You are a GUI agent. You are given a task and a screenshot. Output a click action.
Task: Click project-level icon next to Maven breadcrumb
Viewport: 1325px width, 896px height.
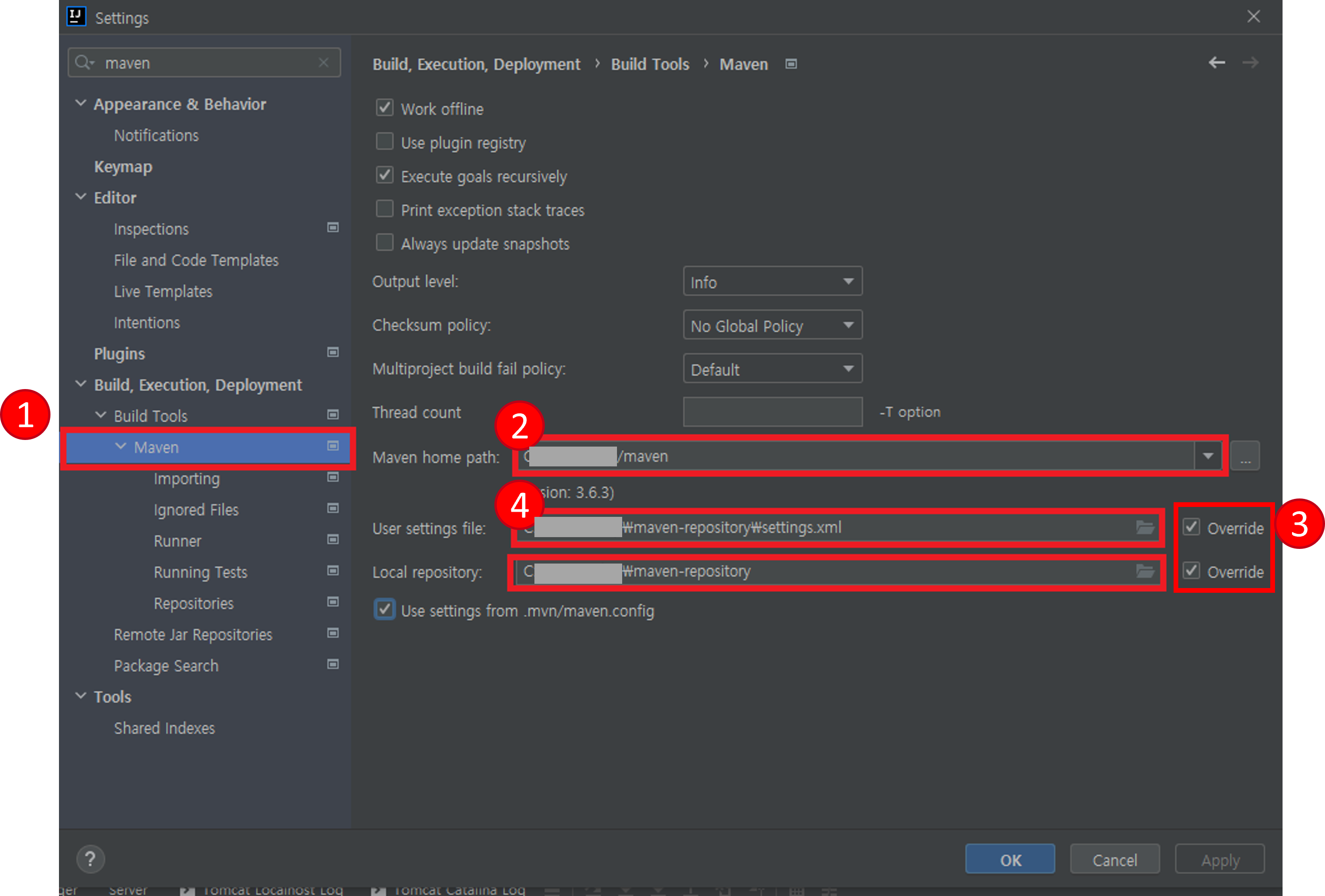[x=791, y=65]
